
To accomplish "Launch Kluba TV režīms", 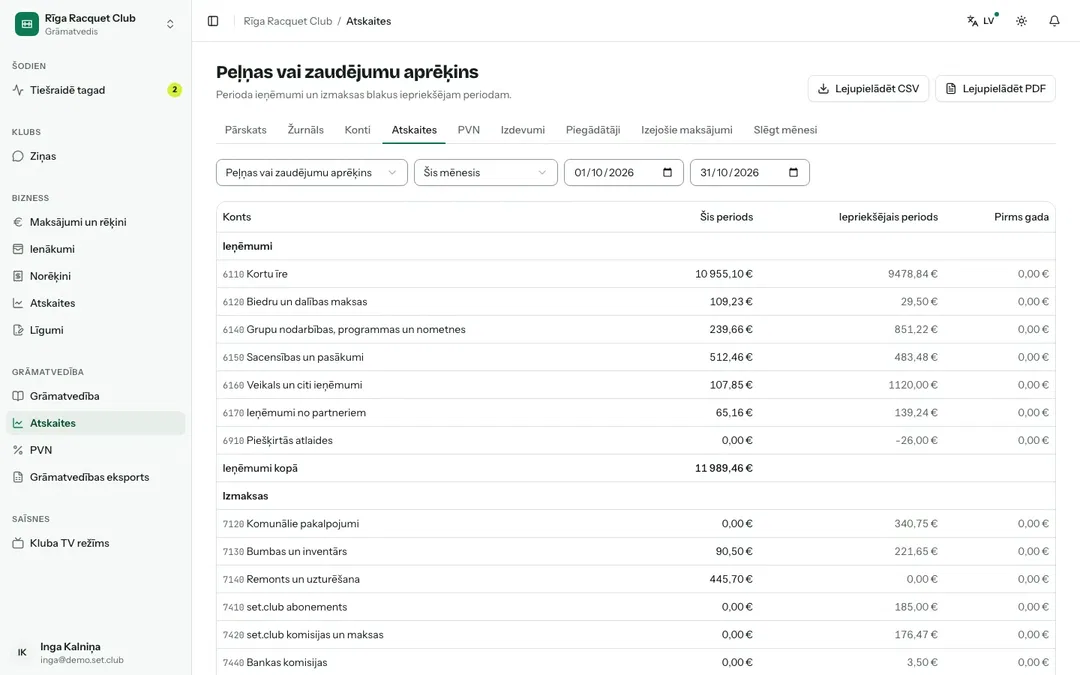I will (96, 543).
